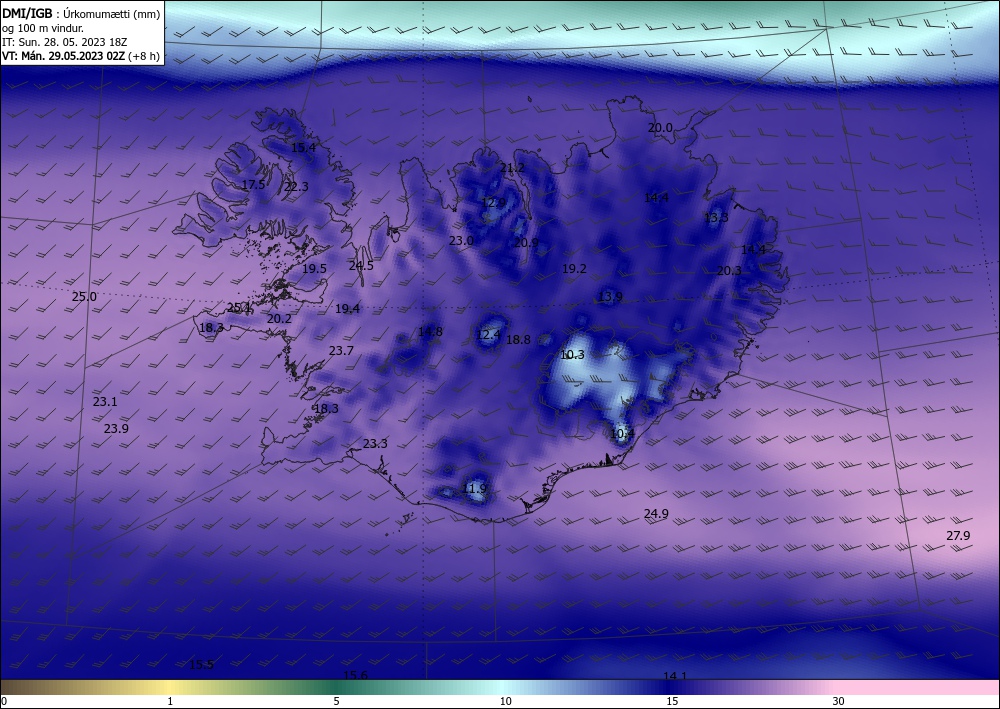Viewport: 1000px width, 709px height.
Task: Click the 11.9 value label
Action: pyautogui.click(x=474, y=489)
